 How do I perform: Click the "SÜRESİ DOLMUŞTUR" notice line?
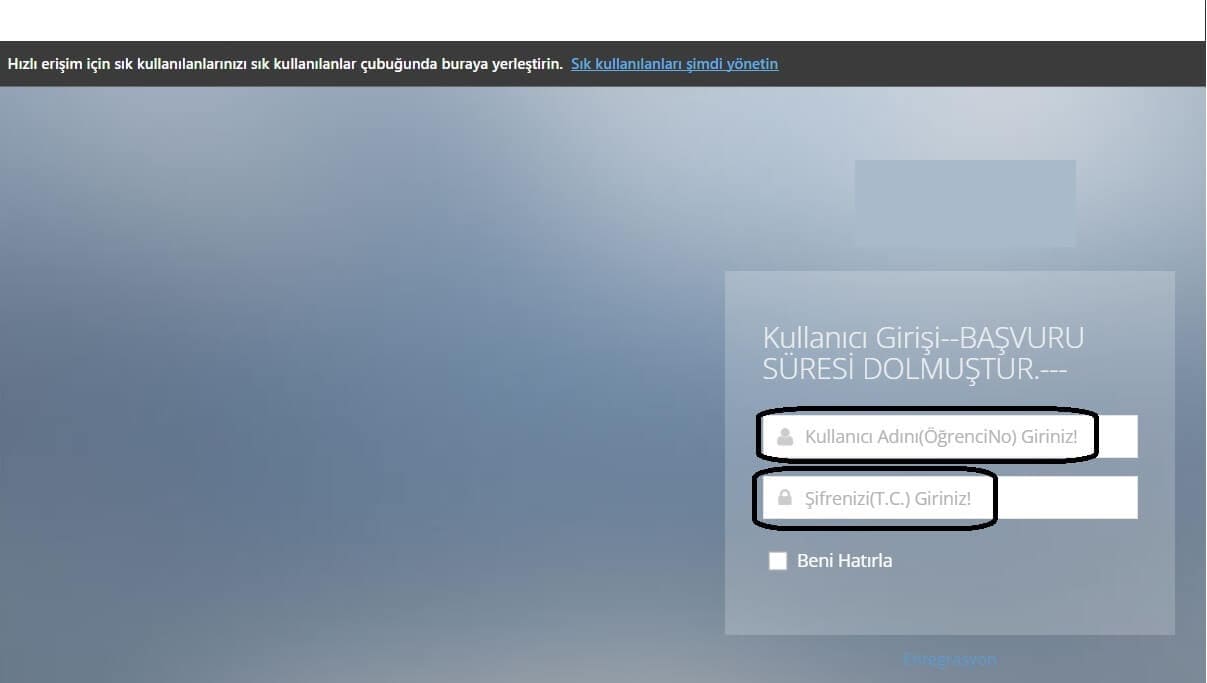coord(915,368)
